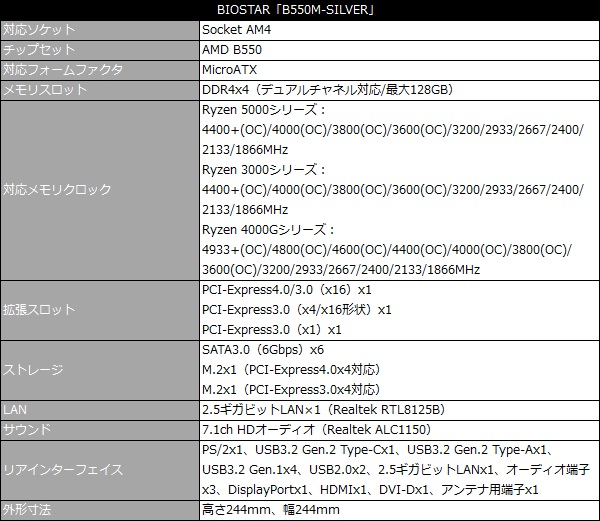Image resolution: width=600 pixels, height=521 pixels.
Task: Select the 外形寸法 label cell
Action: pos(100,511)
